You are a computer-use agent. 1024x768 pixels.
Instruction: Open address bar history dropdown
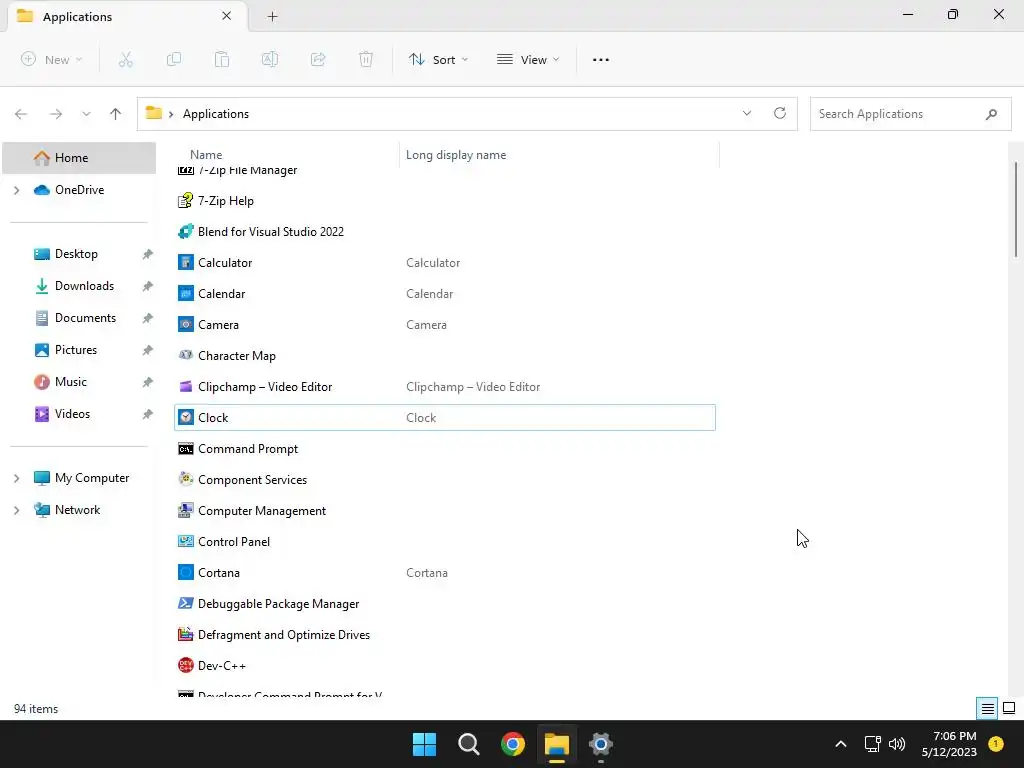[x=746, y=113]
